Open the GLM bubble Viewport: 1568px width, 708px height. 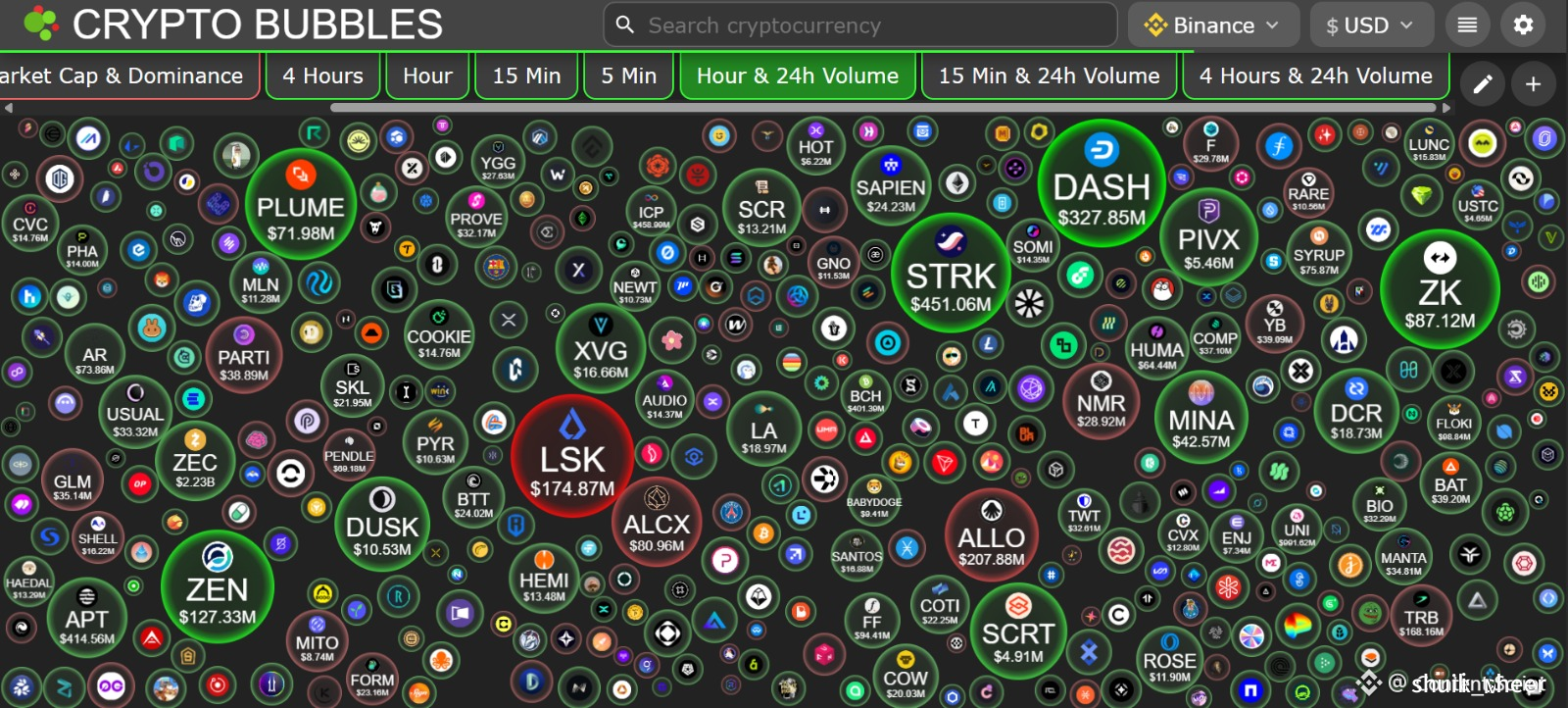click(x=73, y=480)
